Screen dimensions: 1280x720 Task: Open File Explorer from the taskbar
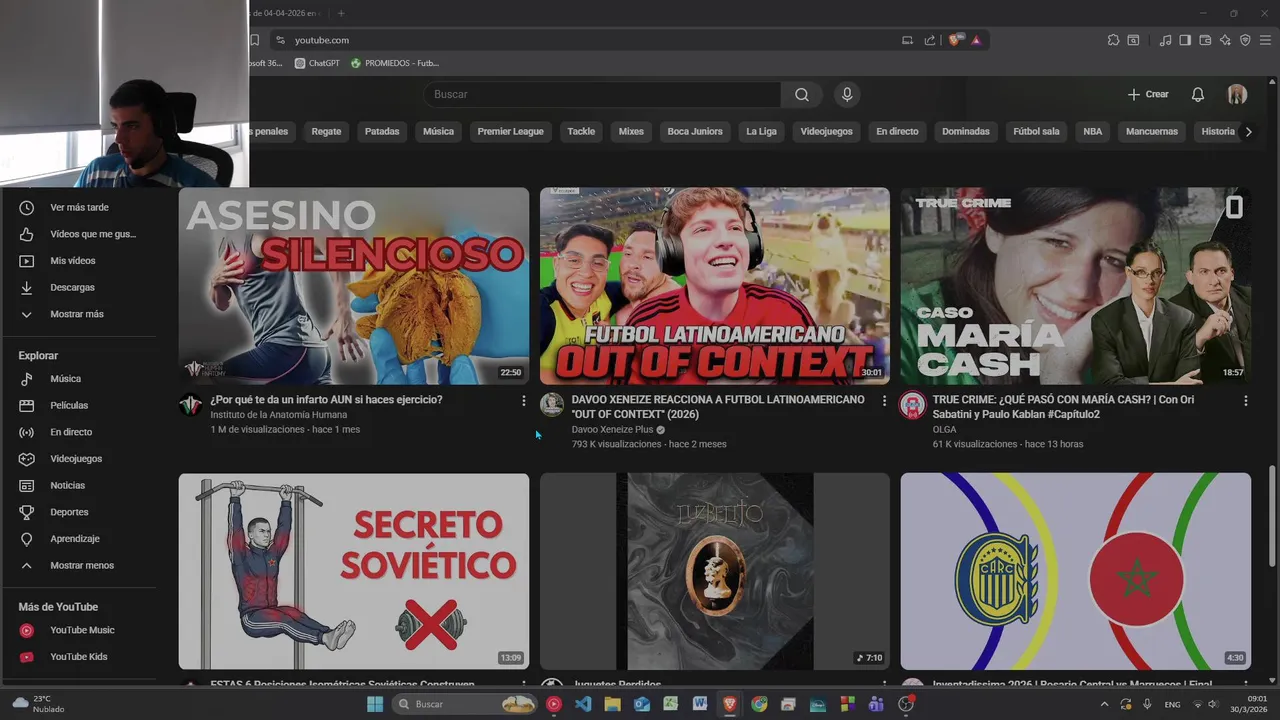612,704
